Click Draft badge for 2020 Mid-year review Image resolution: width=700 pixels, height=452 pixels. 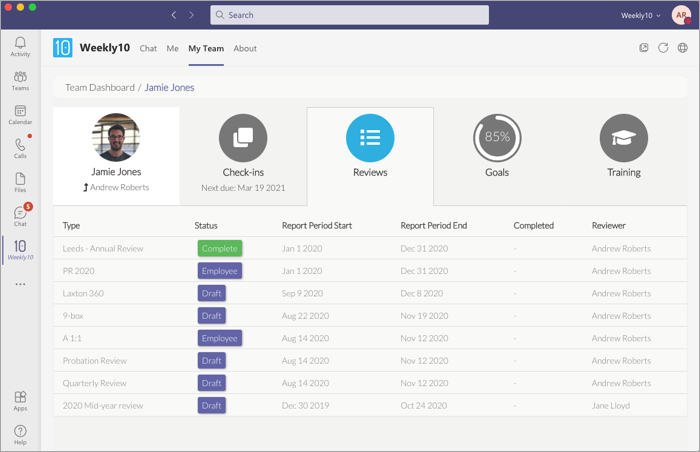click(212, 406)
